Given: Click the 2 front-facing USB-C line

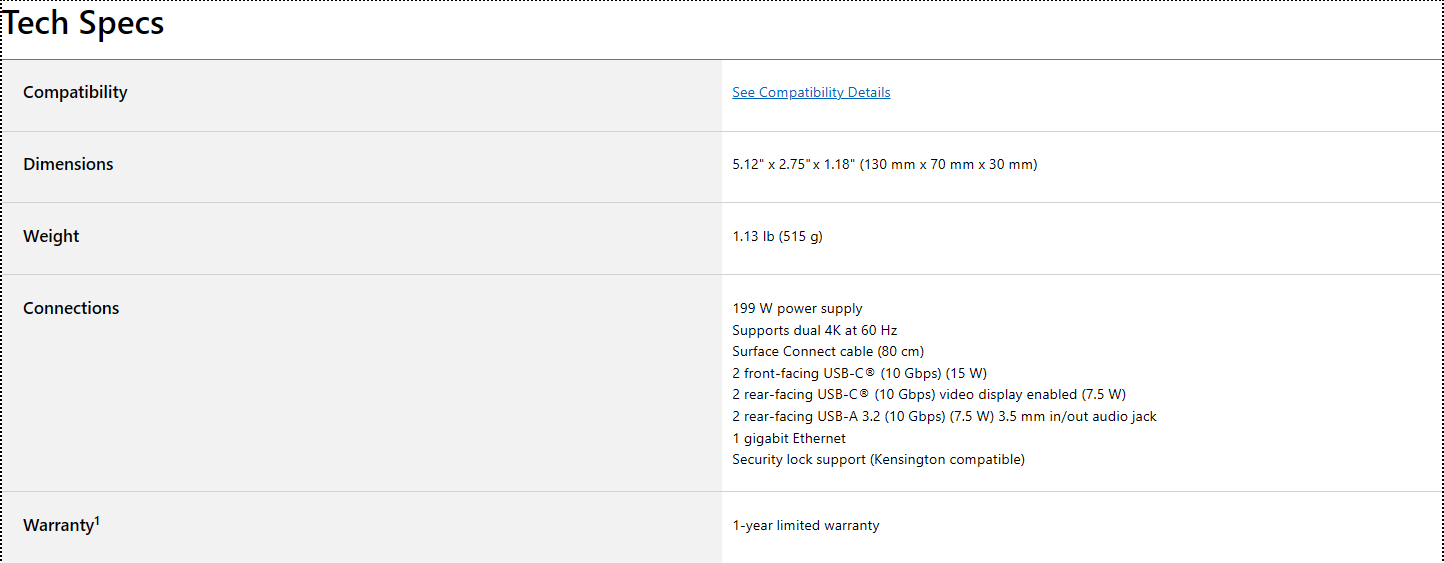Looking at the screenshot, I should (x=859, y=374).
